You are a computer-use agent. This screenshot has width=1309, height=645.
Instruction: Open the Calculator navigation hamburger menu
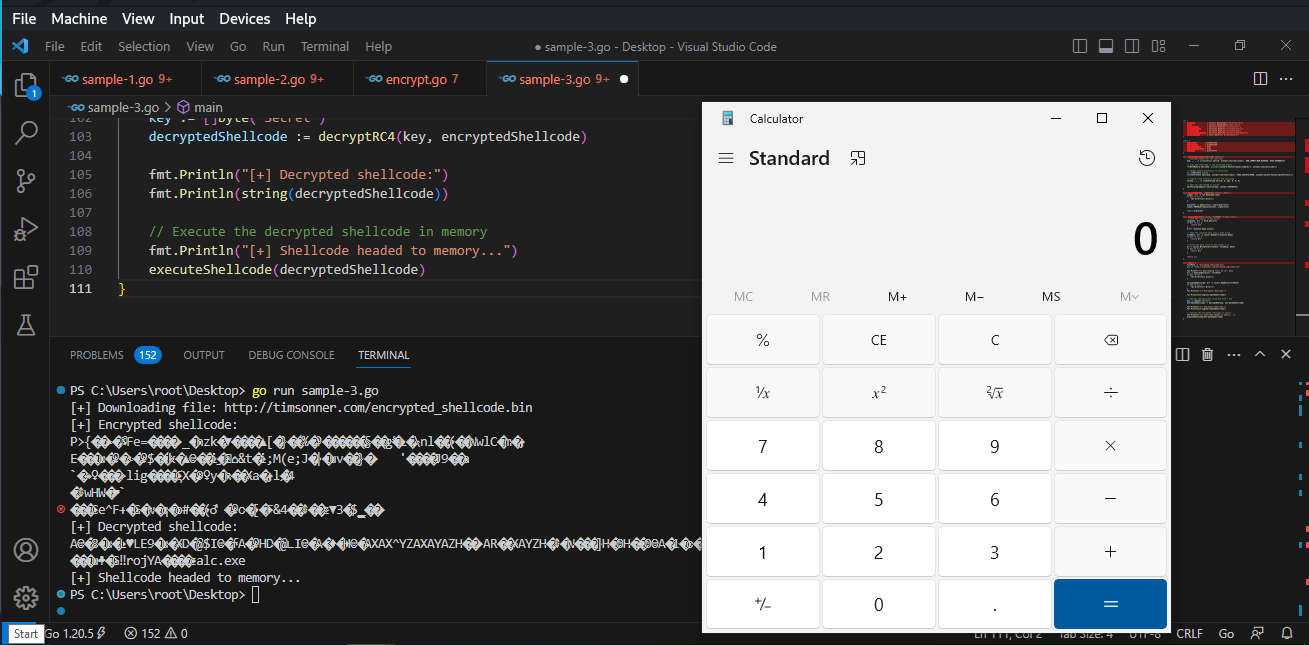pyautogui.click(x=727, y=158)
